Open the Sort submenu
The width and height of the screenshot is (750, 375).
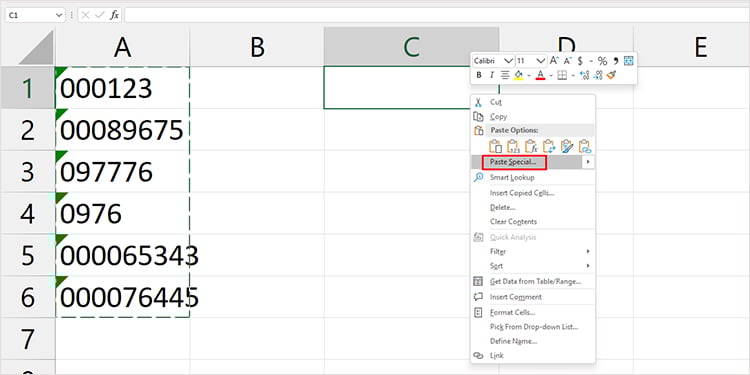click(x=533, y=266)
